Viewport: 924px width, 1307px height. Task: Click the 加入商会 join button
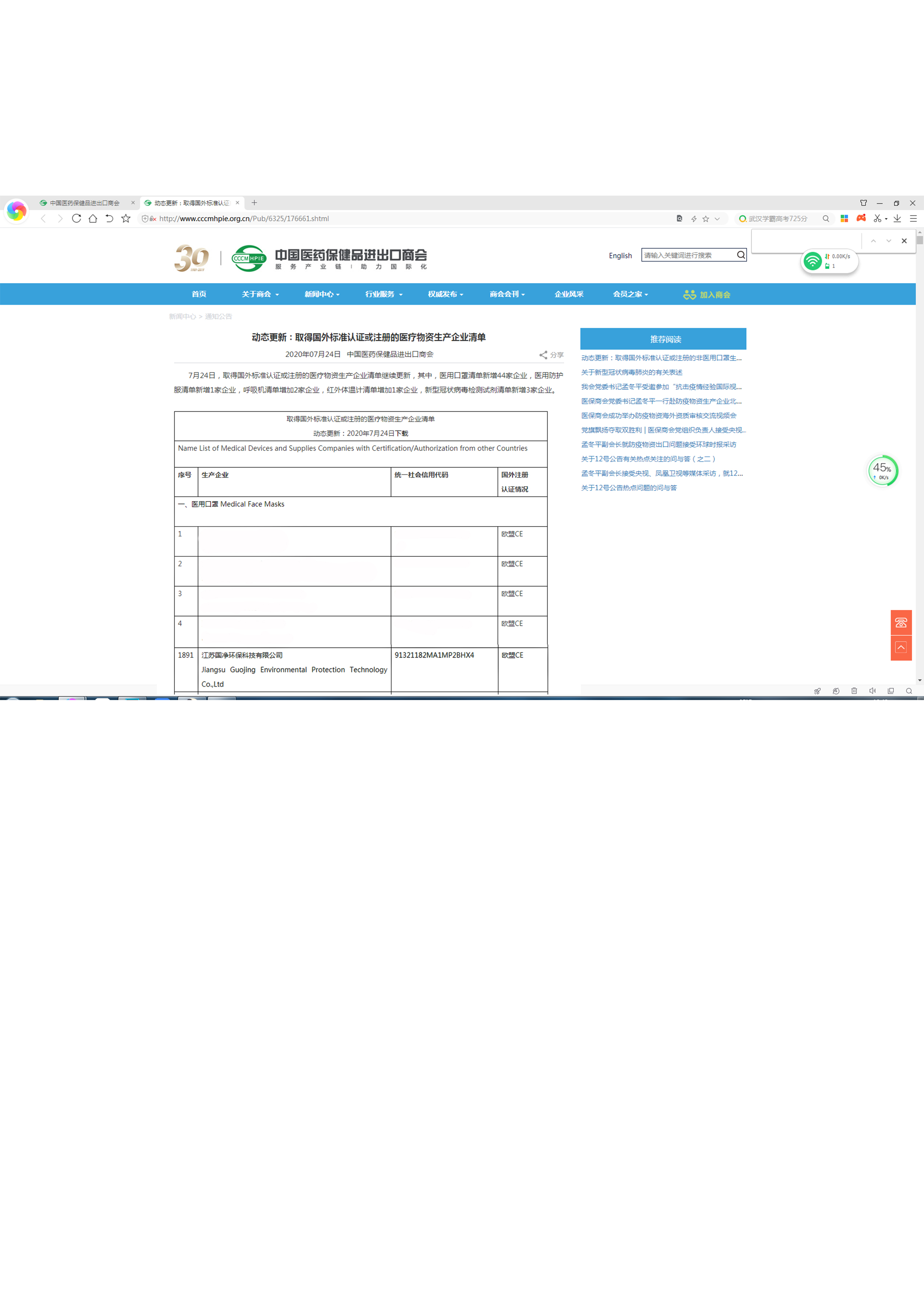706,295
